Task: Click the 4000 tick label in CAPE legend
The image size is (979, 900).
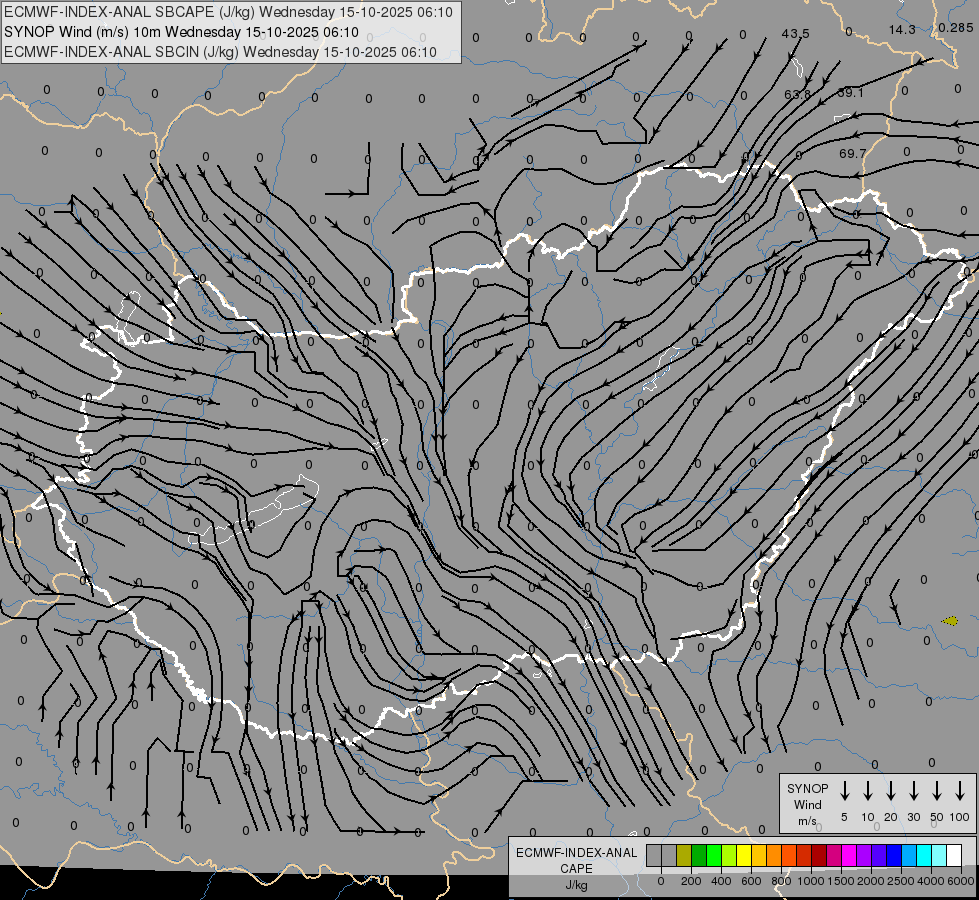Action: pos(931,881)
